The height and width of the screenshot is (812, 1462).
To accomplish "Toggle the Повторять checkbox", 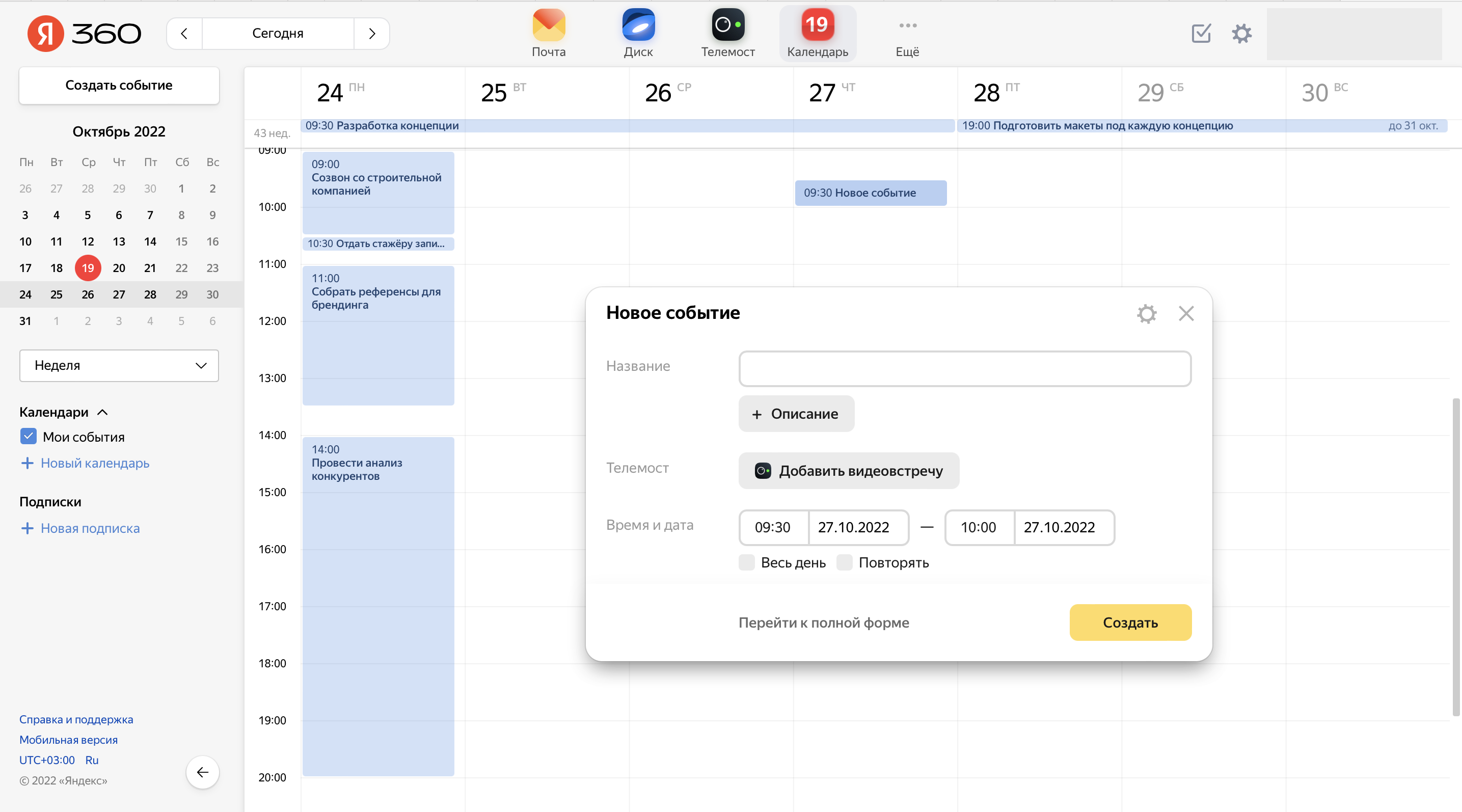I will coord(845,562).
